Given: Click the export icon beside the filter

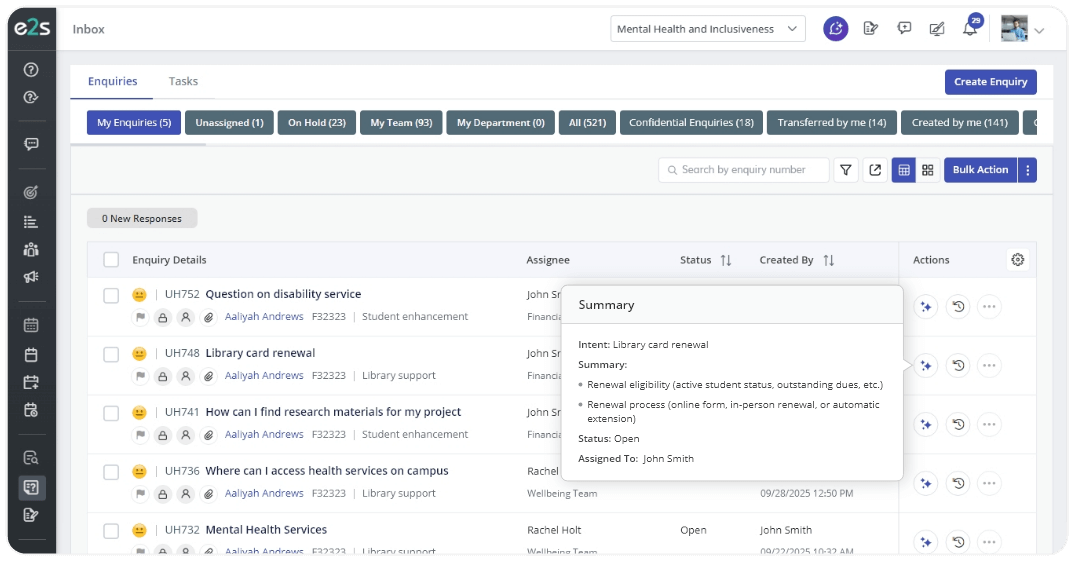Looking at the screenshot, I should pos(875,170).
